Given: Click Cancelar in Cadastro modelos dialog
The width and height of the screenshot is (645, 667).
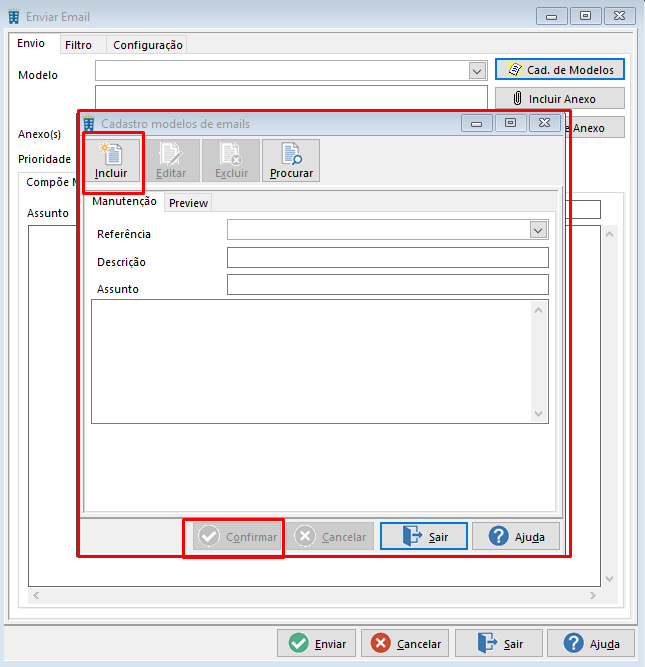Looking at the screenshot, I should coord(330,537).
